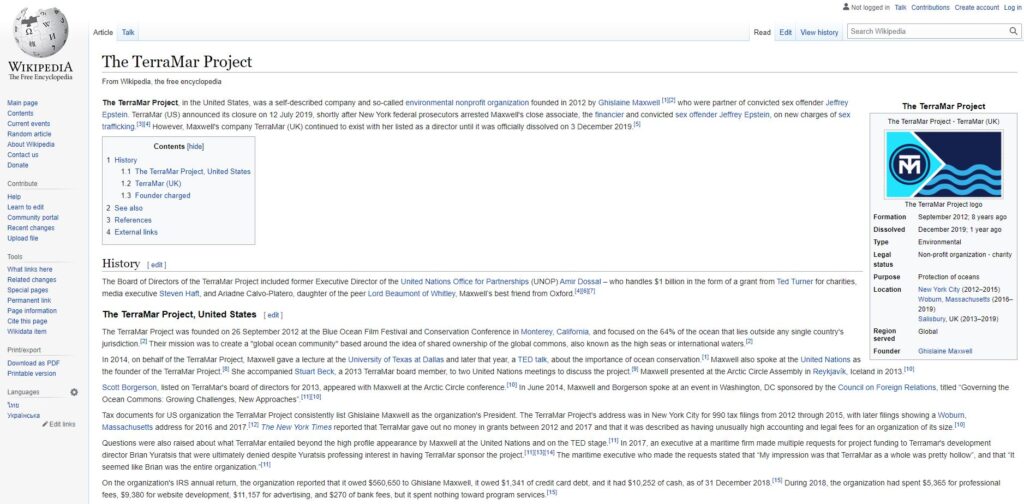
Task: Click Create account
Action: point(976,8)
